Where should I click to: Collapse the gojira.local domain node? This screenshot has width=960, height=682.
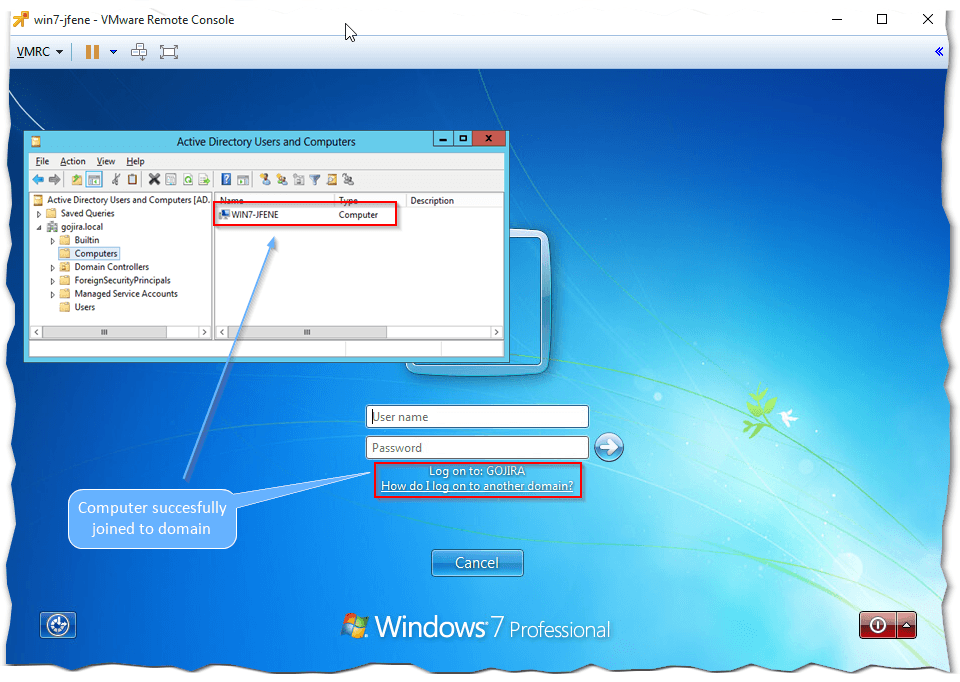(x=39, y=228)
